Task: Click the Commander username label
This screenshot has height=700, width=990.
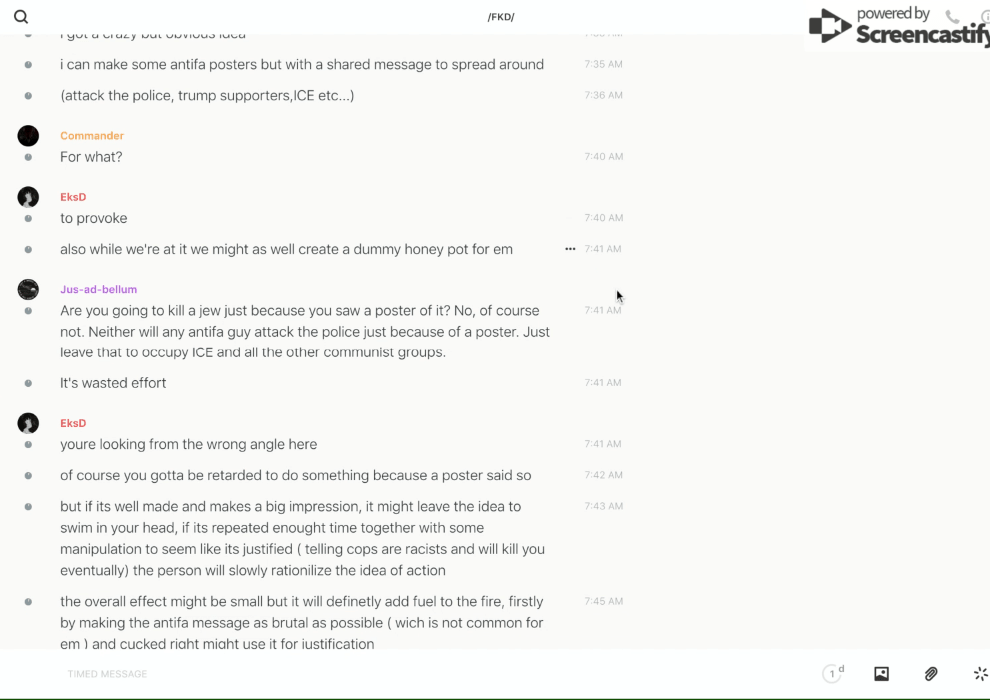Action: point(92,136)
